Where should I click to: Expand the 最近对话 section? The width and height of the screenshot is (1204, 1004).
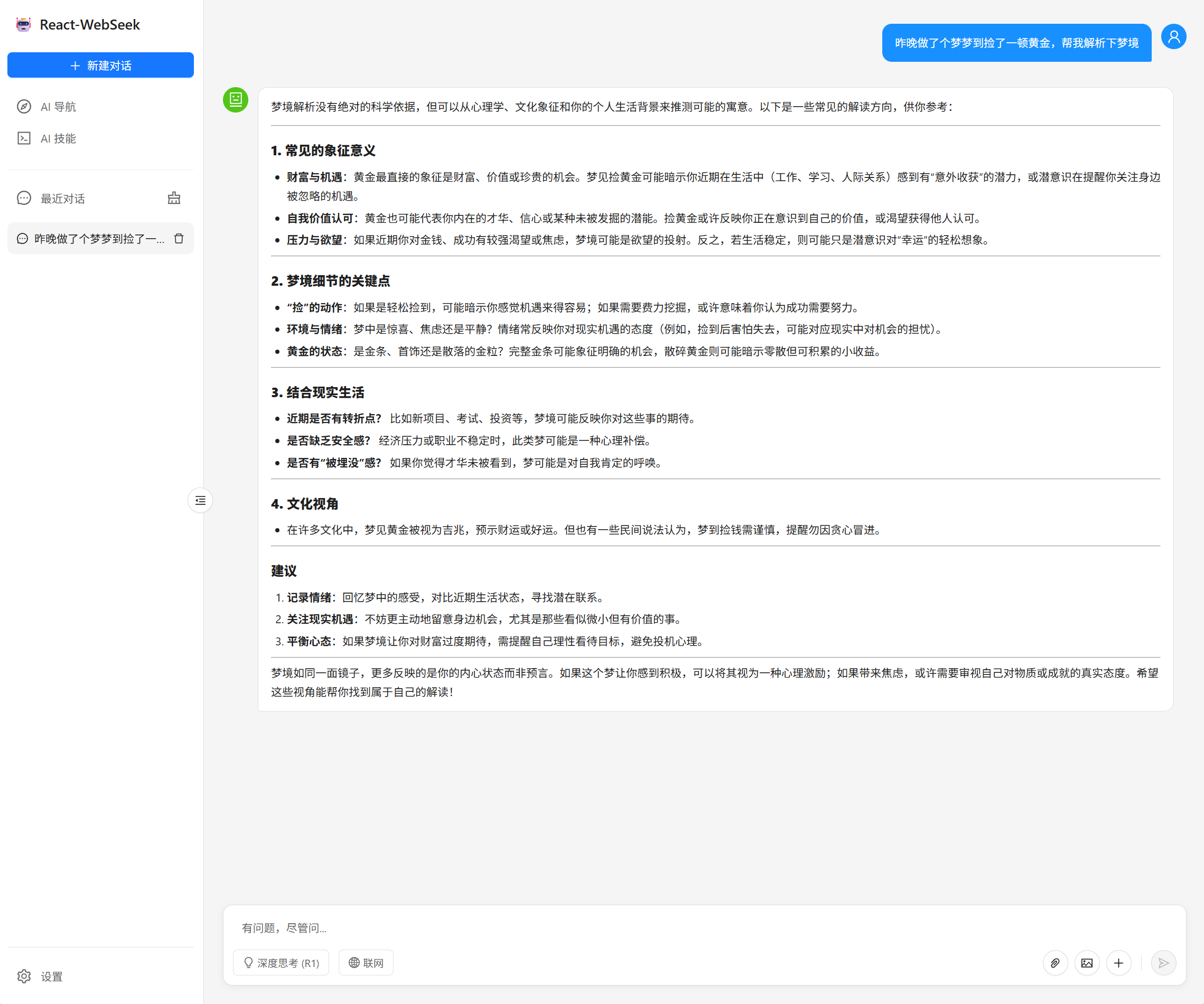(61, 198)
